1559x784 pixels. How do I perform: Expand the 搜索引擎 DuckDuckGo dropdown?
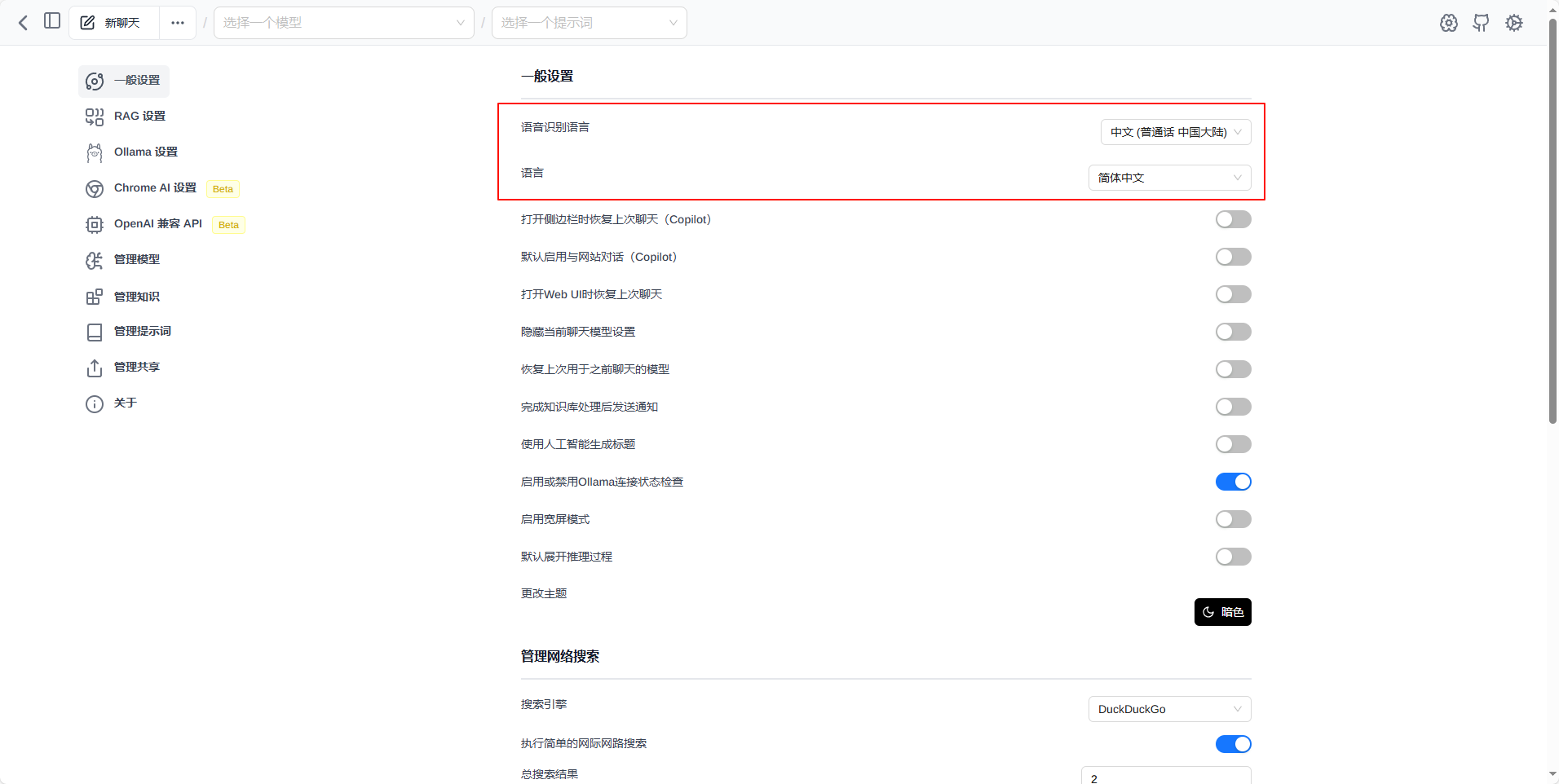click(x=1169, y=709)
